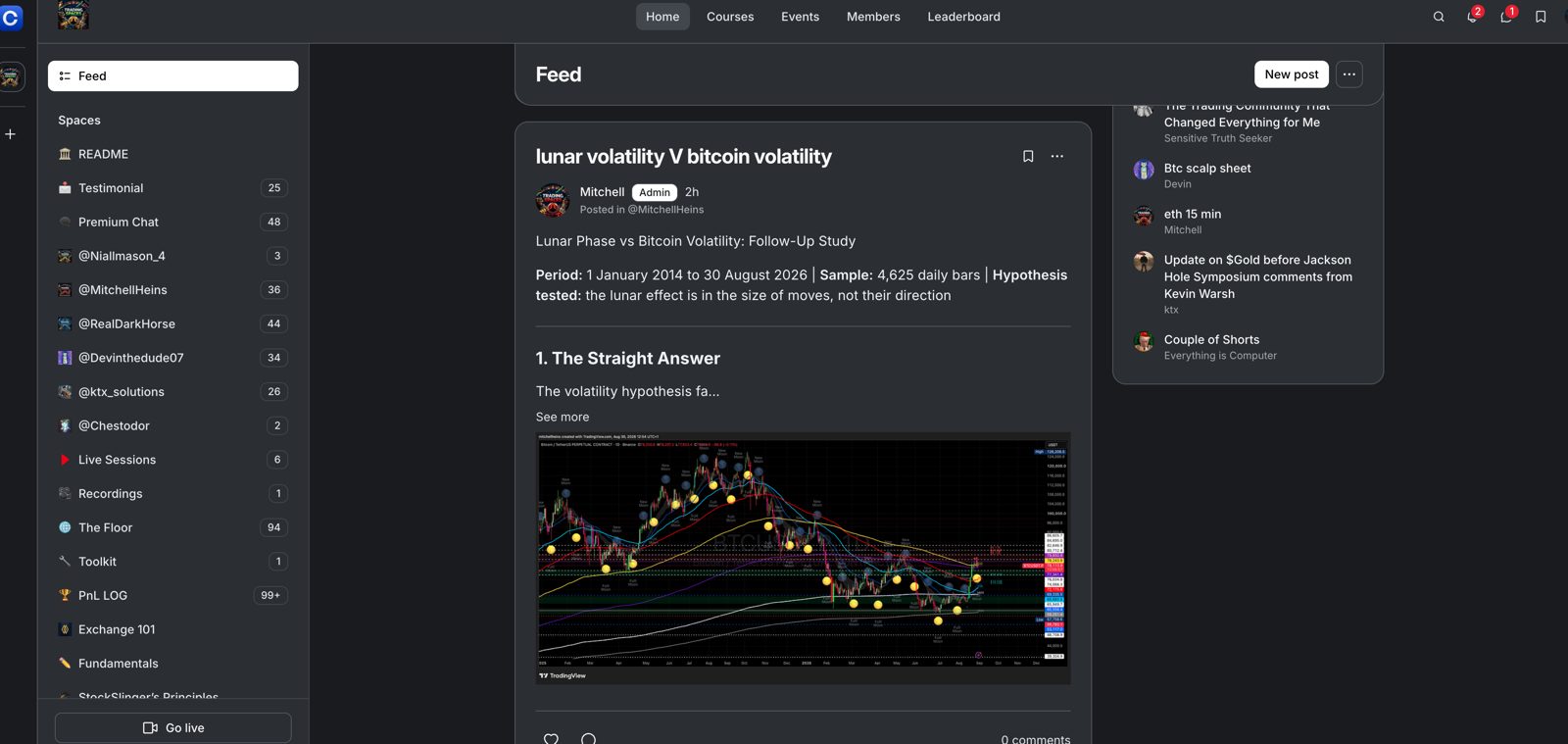Screen dimensions: 1568x744
Task: Open lunar volatility V bitcoin volatility title
Action: (x=683, y=157)
